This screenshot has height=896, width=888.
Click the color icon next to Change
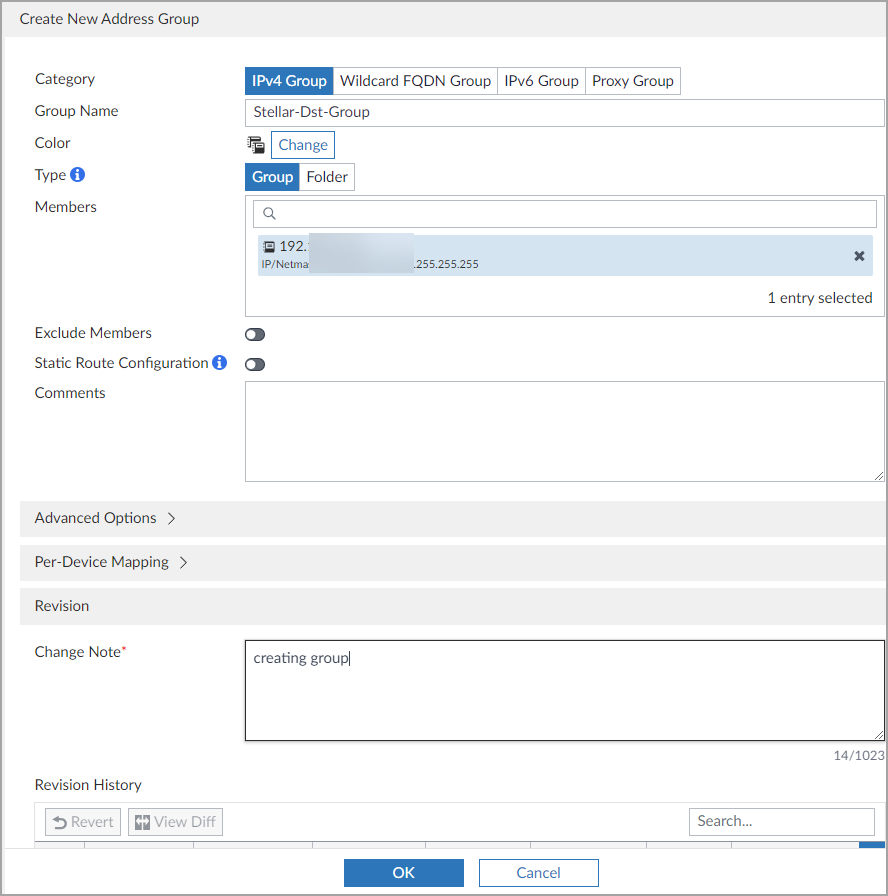pos(256,145)
